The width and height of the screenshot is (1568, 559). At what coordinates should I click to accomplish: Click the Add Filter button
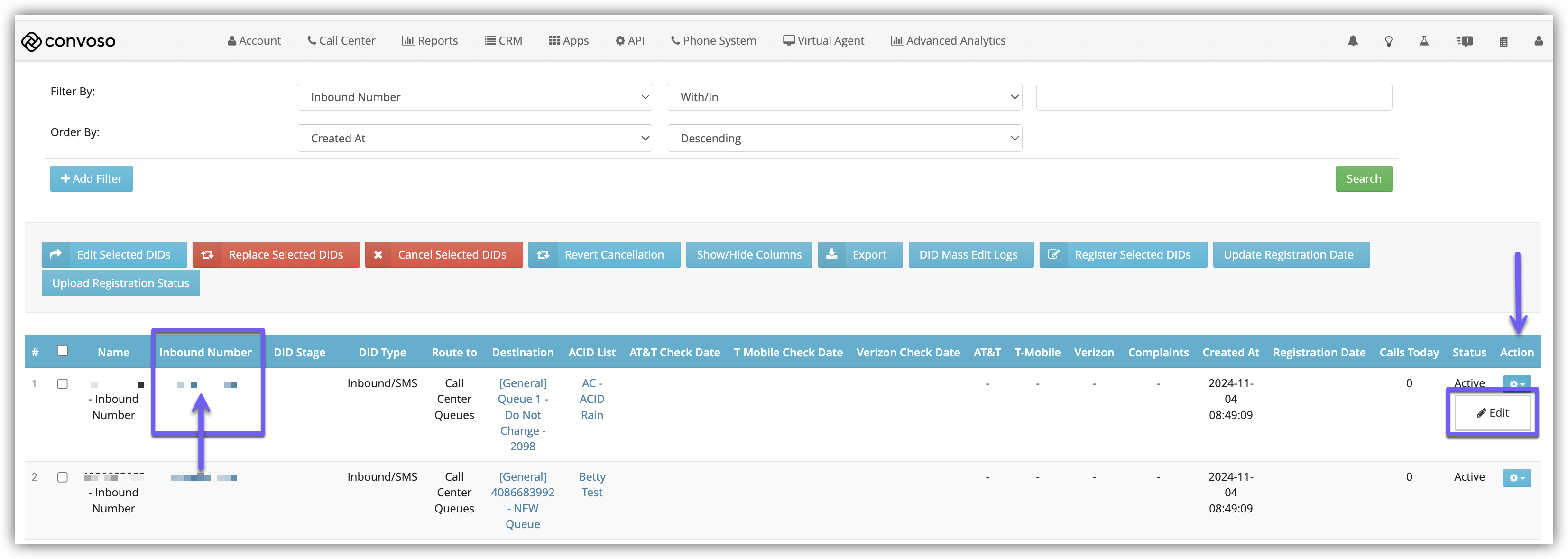point(92,178)
